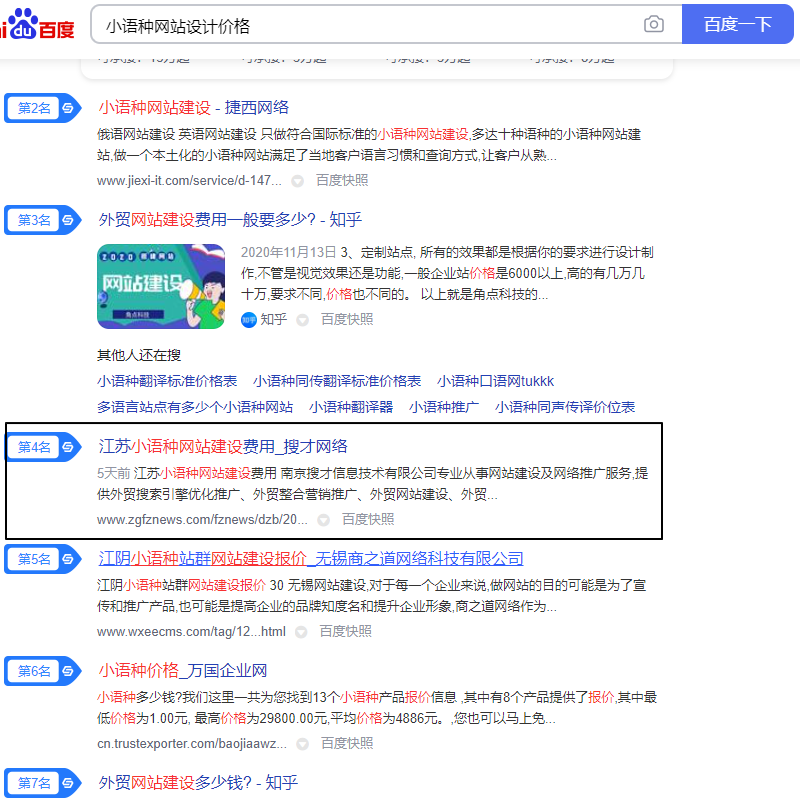Click related search 多语言站点有多少个小语种网站
Screen dimensions: 800x800
coord(195,408)
